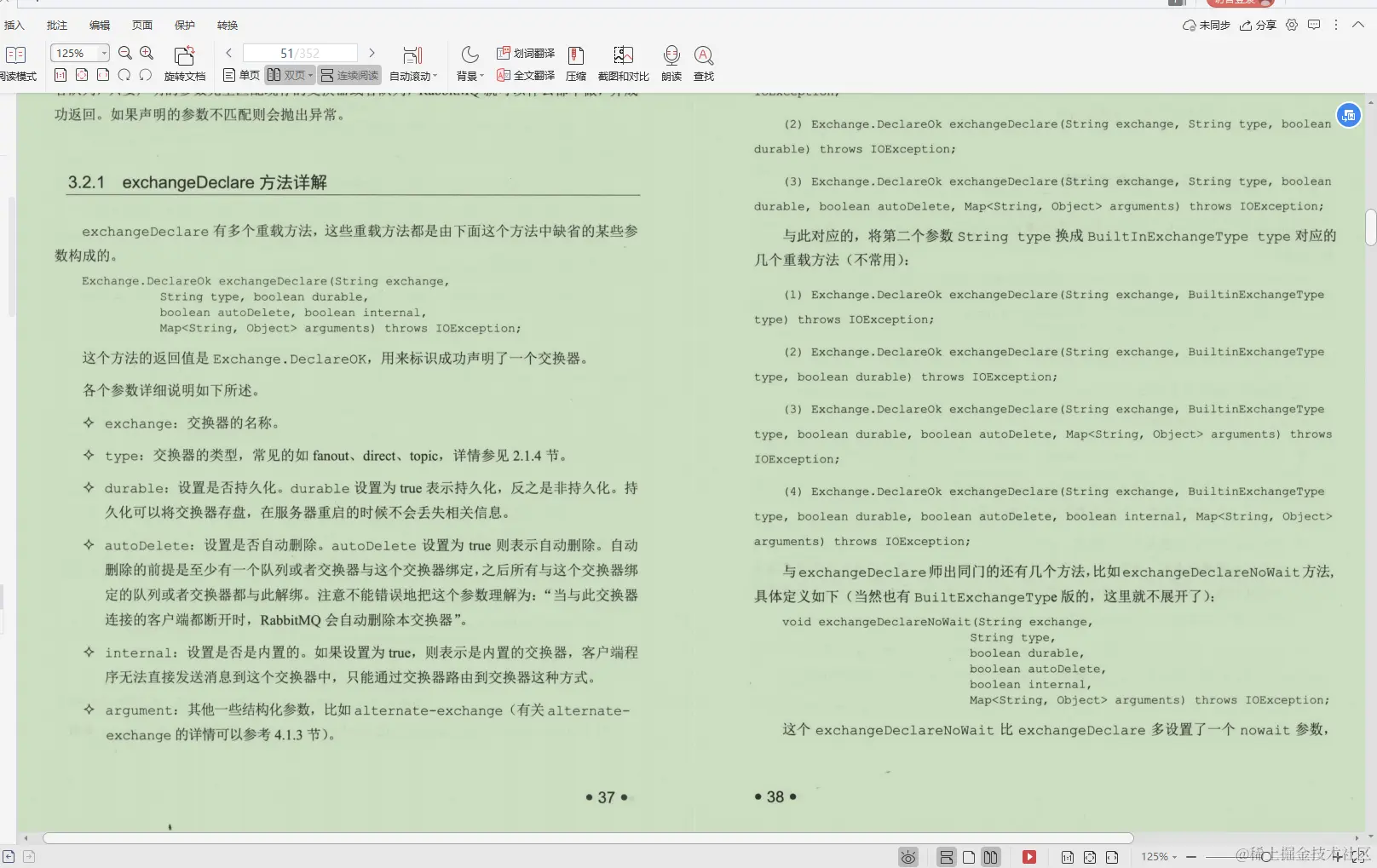Start 全文翻译 full document translation
This screenshot has width=1377, height=868.
coord(527,75)
